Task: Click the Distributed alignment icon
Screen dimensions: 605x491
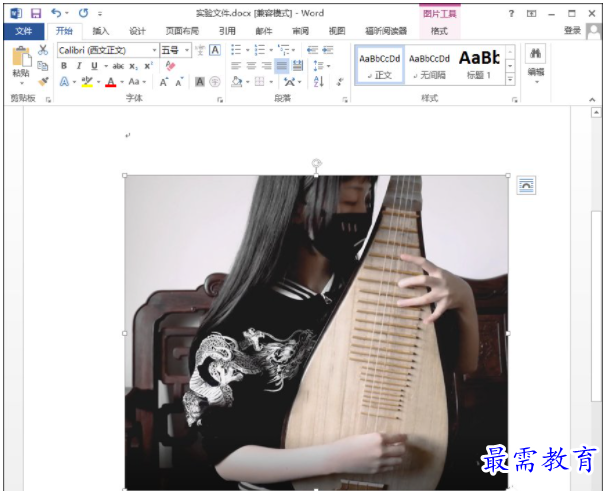Action: 297,66
